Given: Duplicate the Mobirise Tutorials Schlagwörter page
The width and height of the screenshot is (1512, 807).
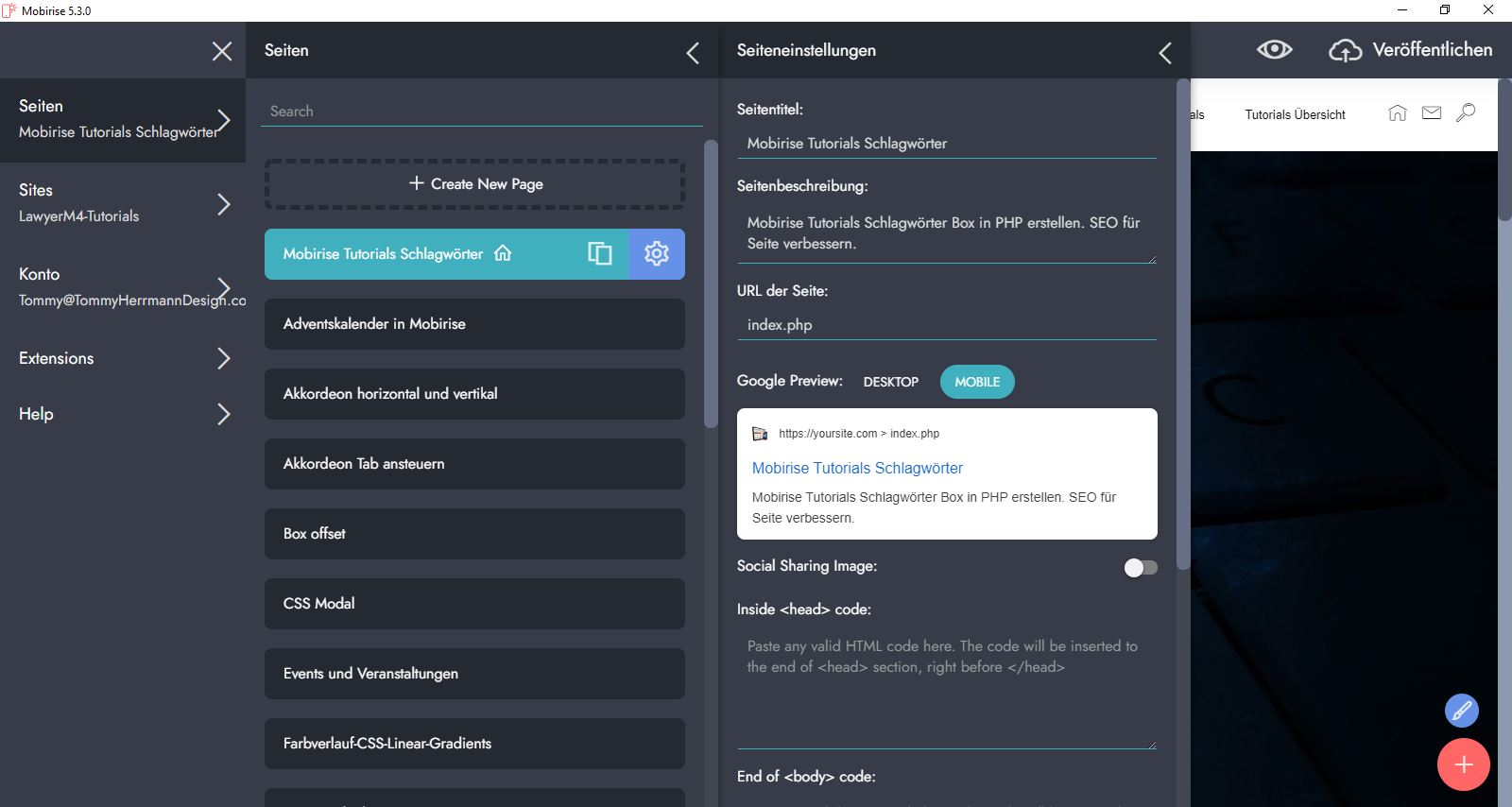Looking at the screenshot, I should [x=600, y=253].
